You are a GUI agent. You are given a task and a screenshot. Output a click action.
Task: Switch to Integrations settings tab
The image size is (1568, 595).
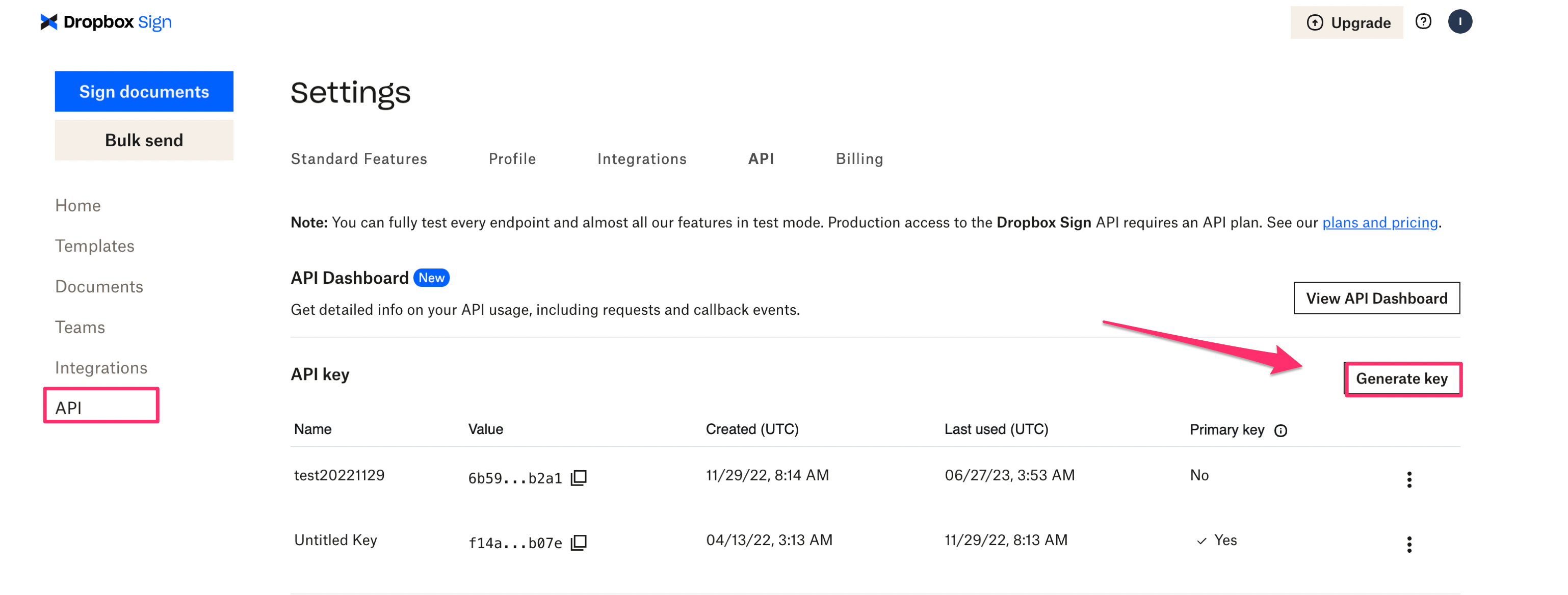tap(642, 159)
